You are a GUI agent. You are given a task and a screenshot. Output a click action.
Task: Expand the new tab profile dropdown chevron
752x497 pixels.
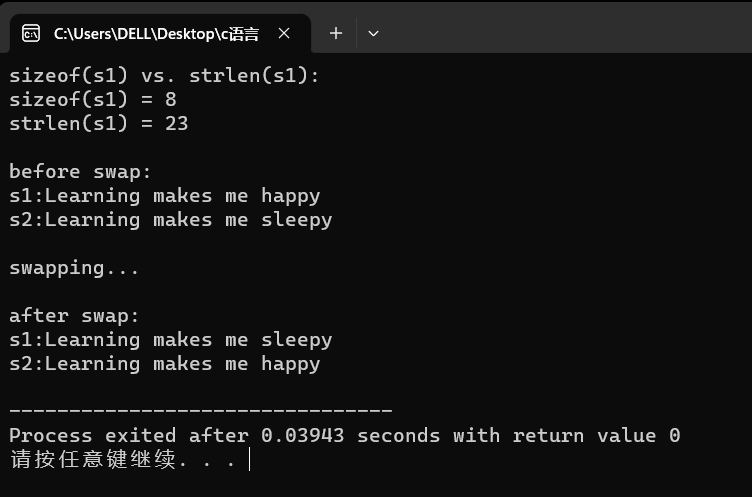click(373, 33)
